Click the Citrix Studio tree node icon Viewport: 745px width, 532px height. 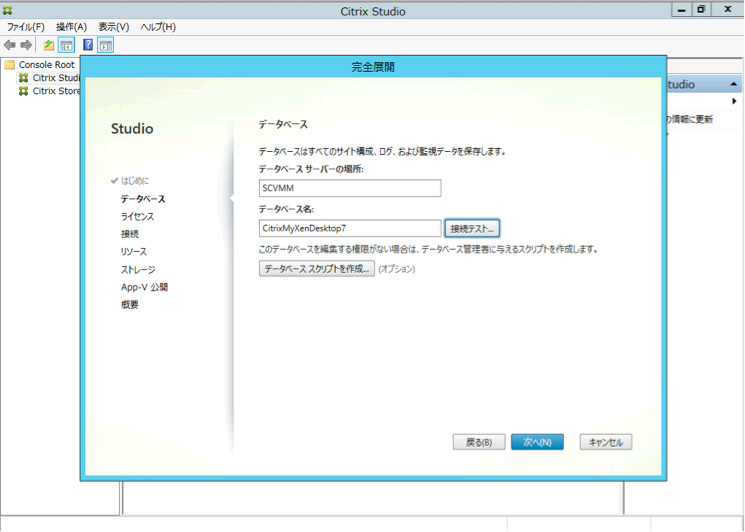23,78
